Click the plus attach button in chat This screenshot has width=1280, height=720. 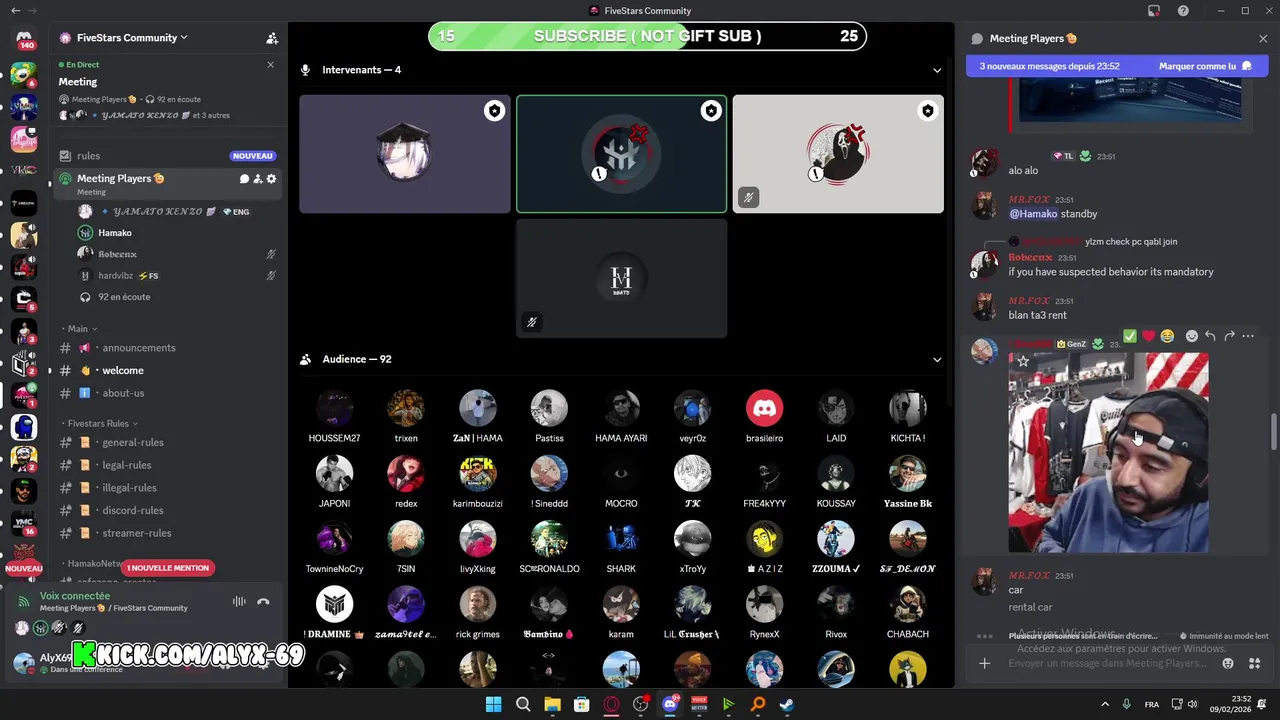tap(984, 663)
